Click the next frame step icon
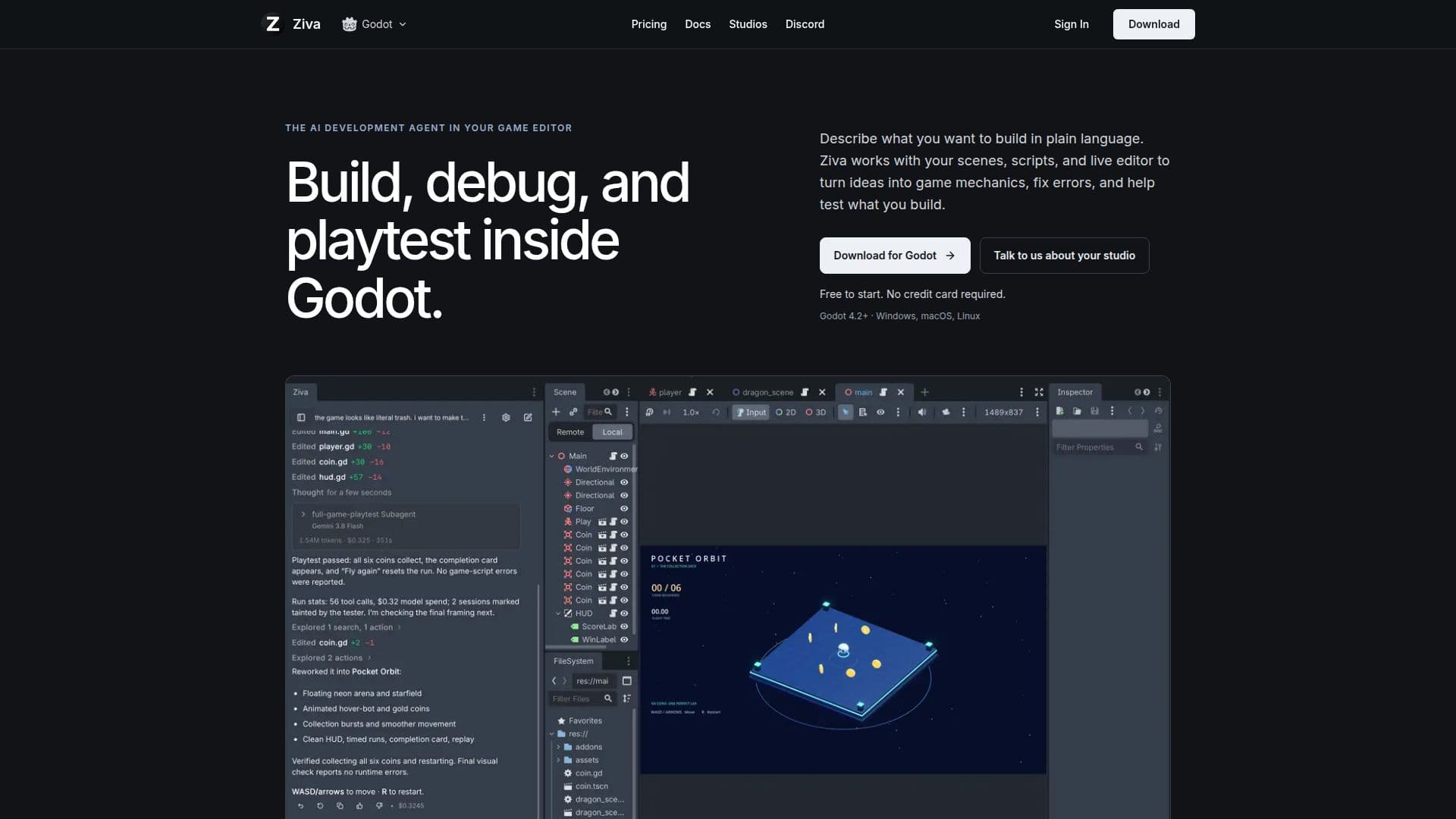 pos(667,412)
